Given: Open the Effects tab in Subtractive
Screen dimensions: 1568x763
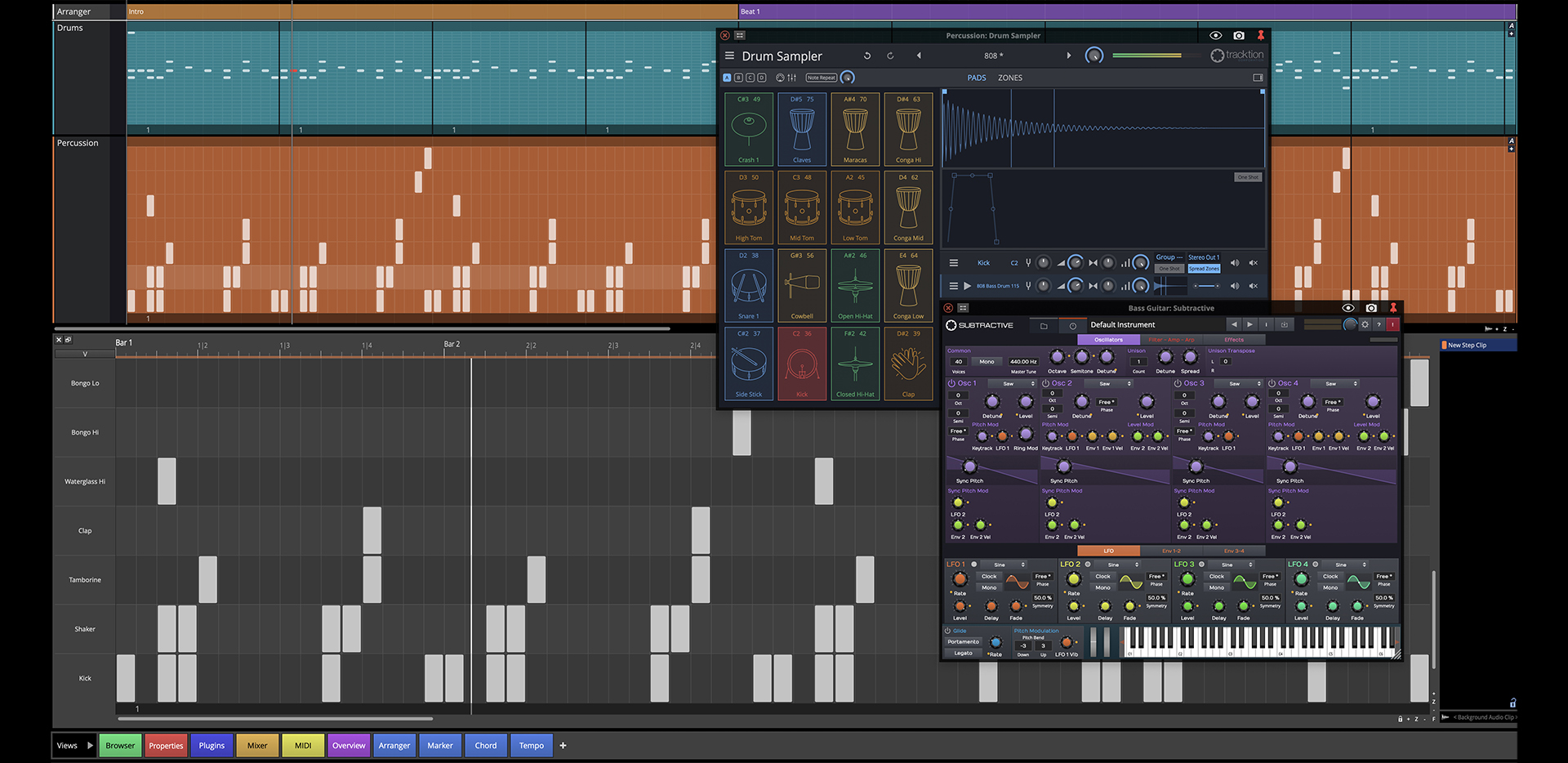Looking at the screenshot, I should tap(1235, 339).
